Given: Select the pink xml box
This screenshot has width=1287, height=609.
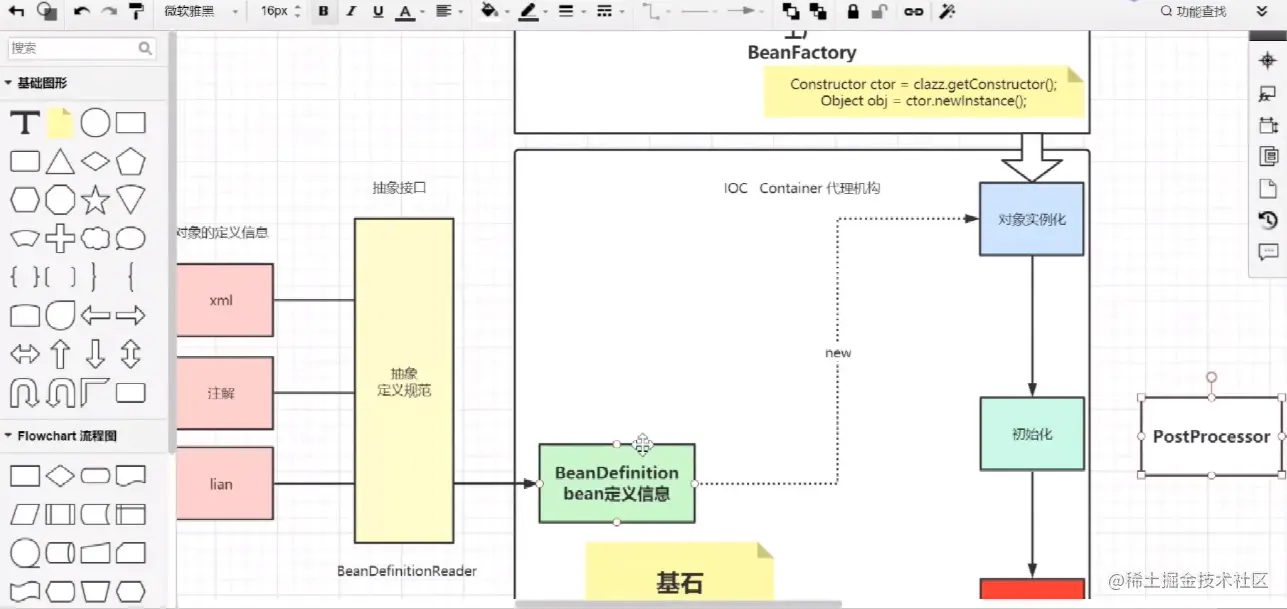Looking at the screenshot, I should pyautogui.click(x=225, y=300).
